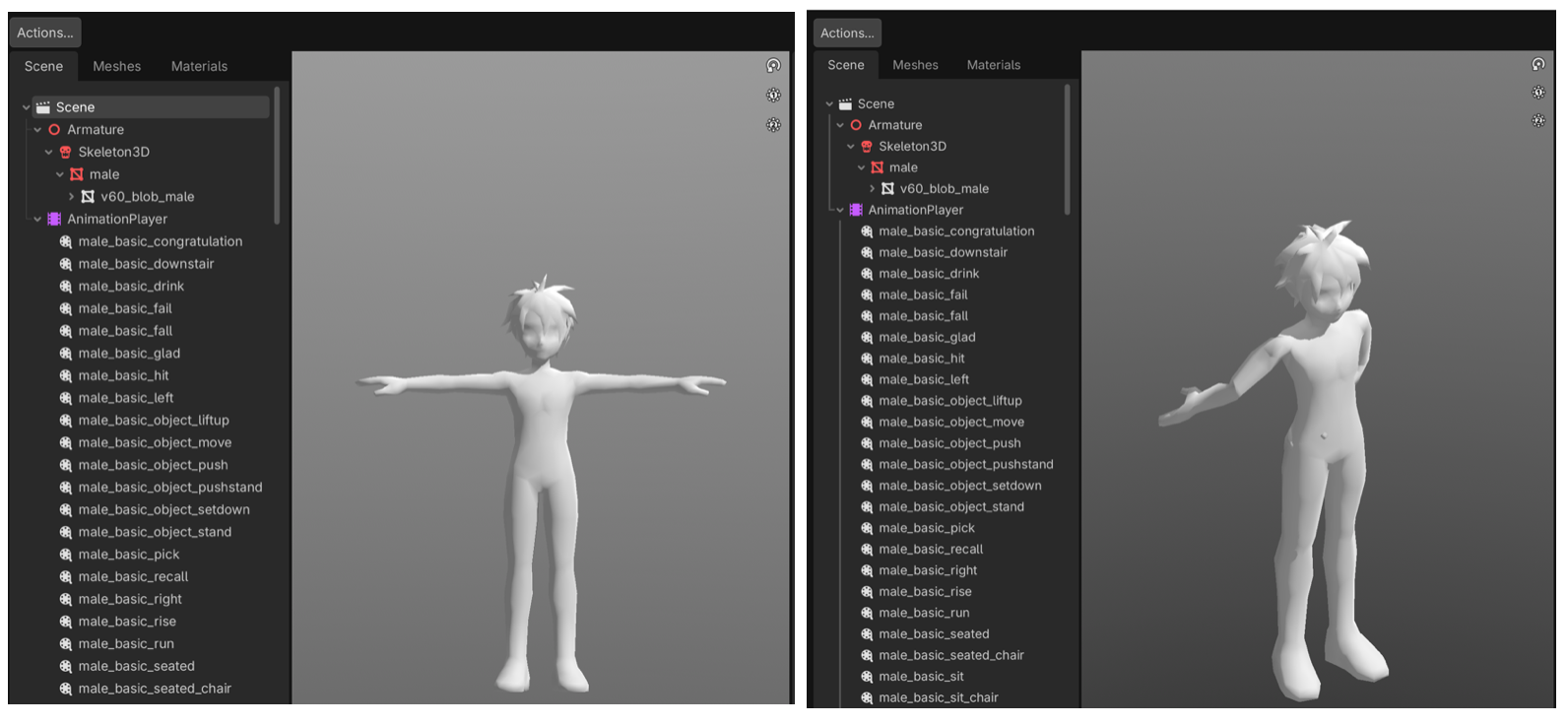
Task: Click the male mesh icon in the left window
Action: coord(77,174)
